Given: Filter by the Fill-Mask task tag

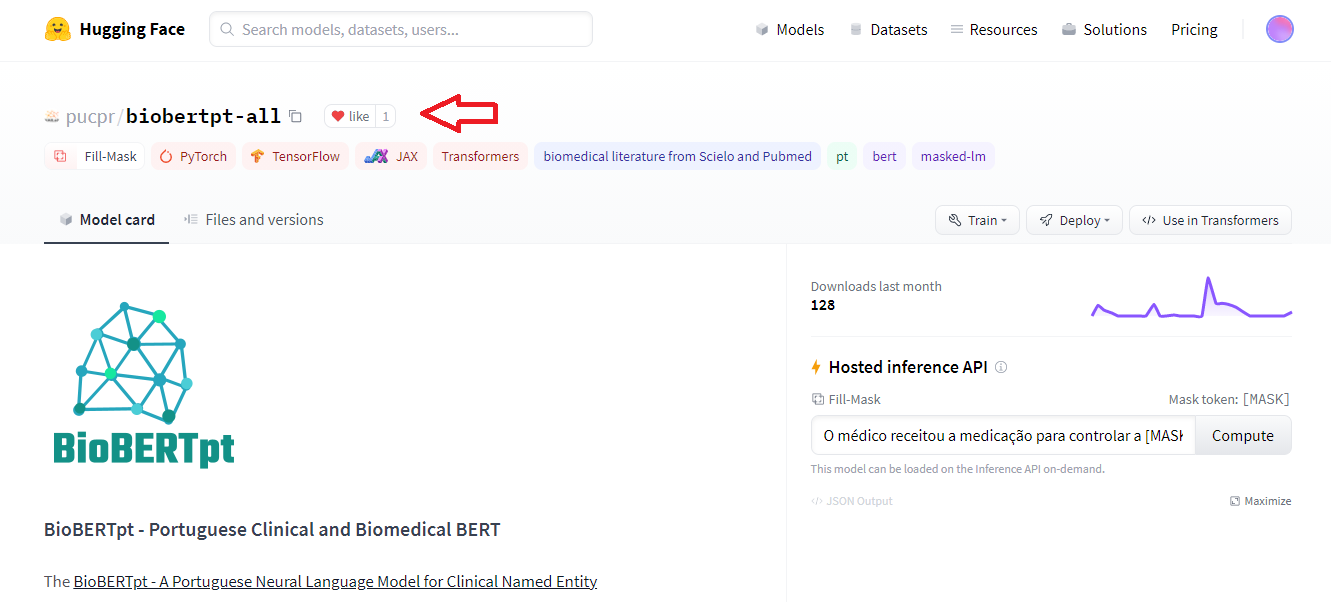Looking at the screenshot, I should click(95, 156).
